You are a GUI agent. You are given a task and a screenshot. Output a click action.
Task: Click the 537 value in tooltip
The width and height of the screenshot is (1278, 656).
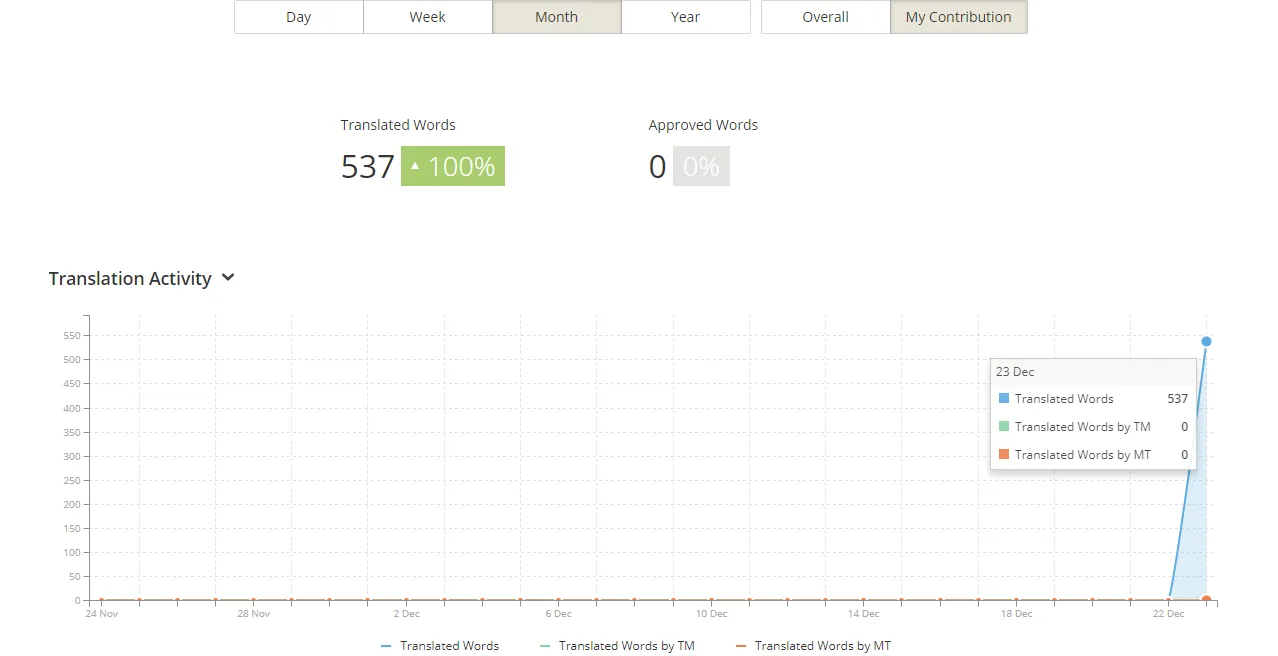(x=1177, y=398)
